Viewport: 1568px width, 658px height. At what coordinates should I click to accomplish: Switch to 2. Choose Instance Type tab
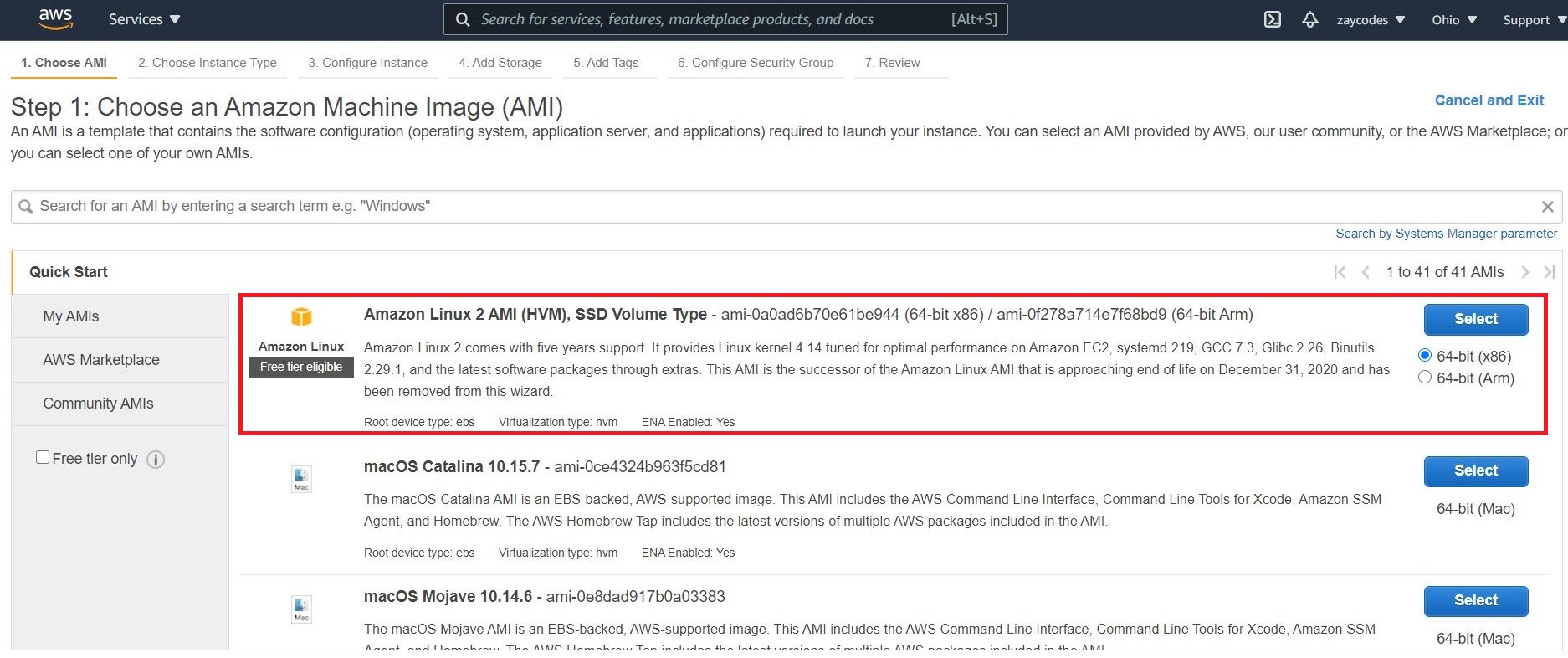[x=208, y=63]
